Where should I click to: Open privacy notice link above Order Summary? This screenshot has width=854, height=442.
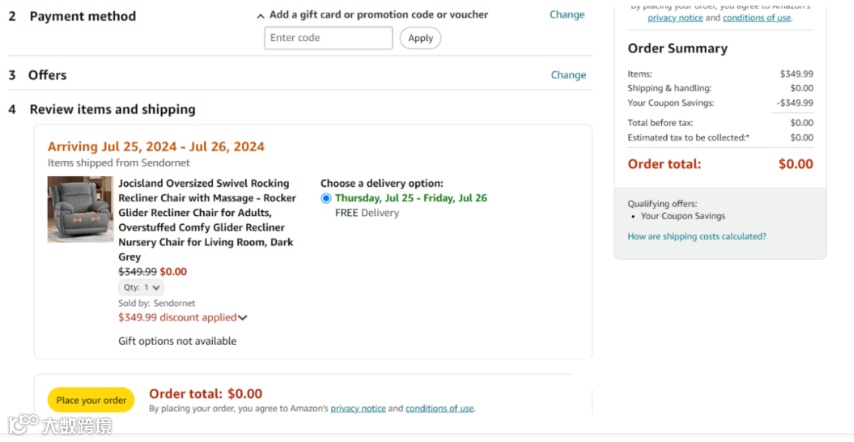(x=675, y=18)
